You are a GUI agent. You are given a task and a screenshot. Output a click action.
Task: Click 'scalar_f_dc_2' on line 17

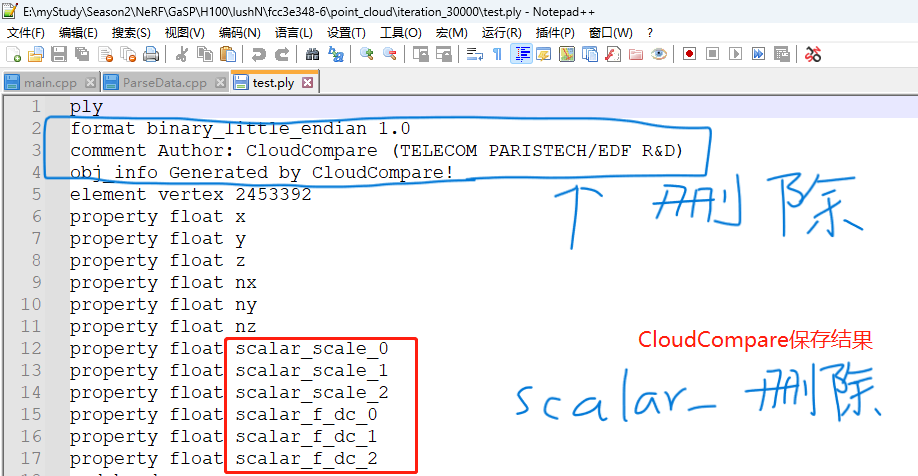click(306, 459)
